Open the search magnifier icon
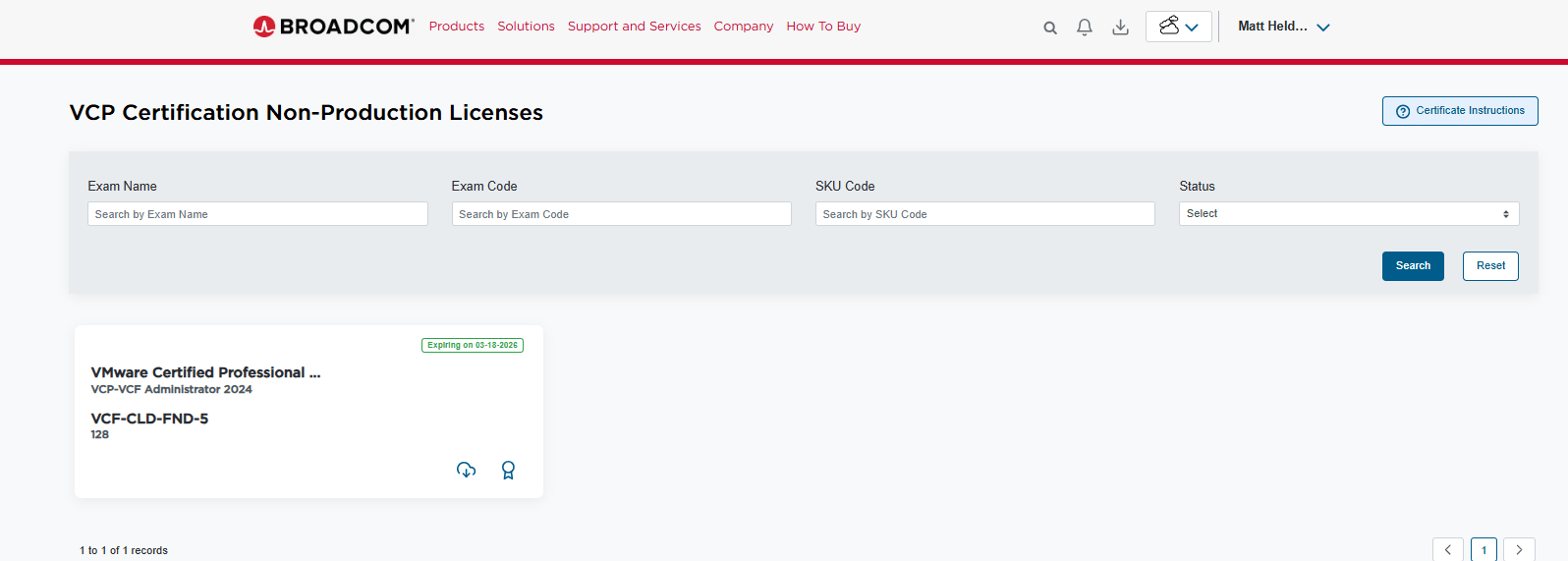 pyautogui.click(x=1050, y=28)
